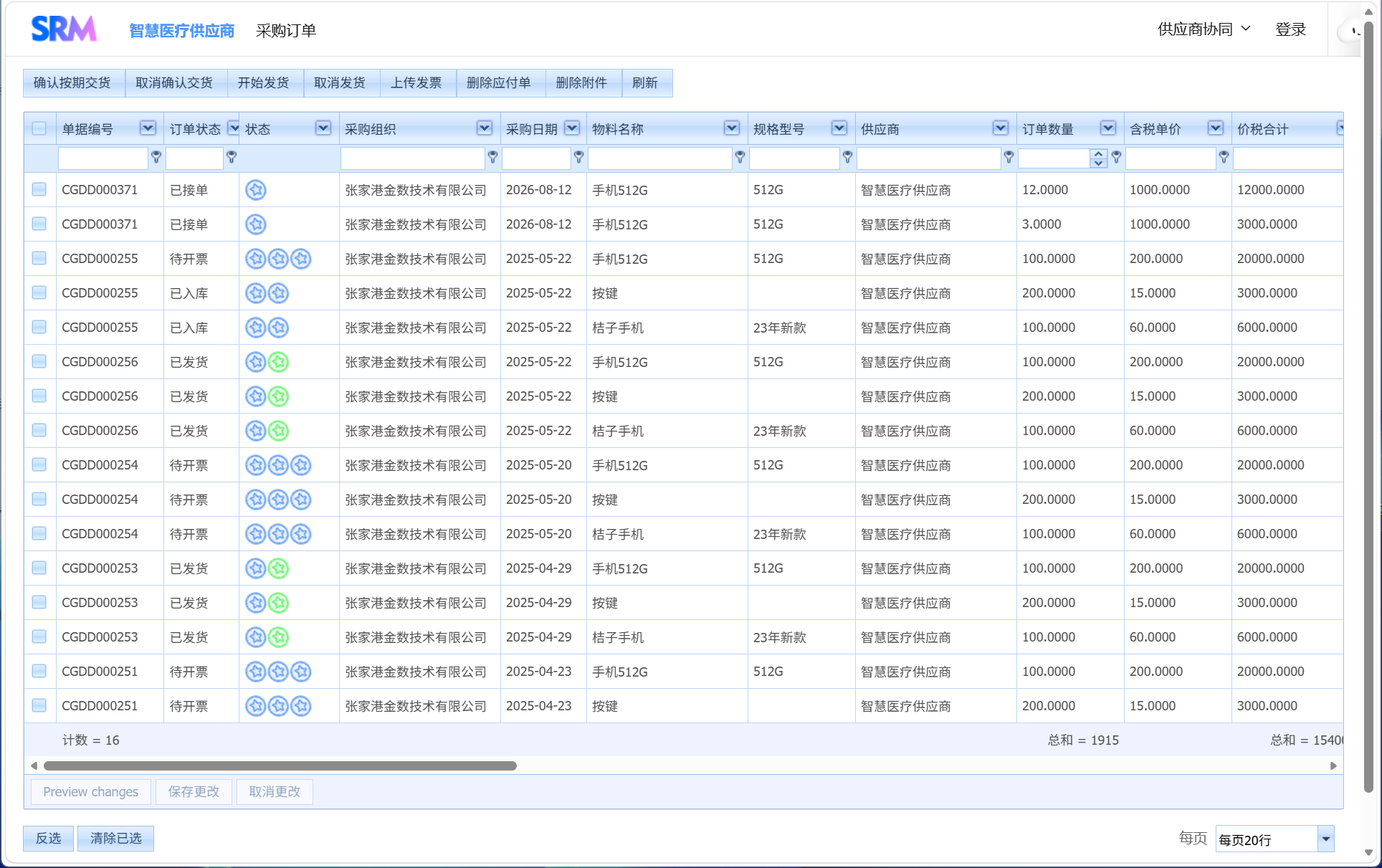Click the 订单数量 filter stepper up arrow
This screenshot has width=1382, height=868.
(x=1098, y=154)
